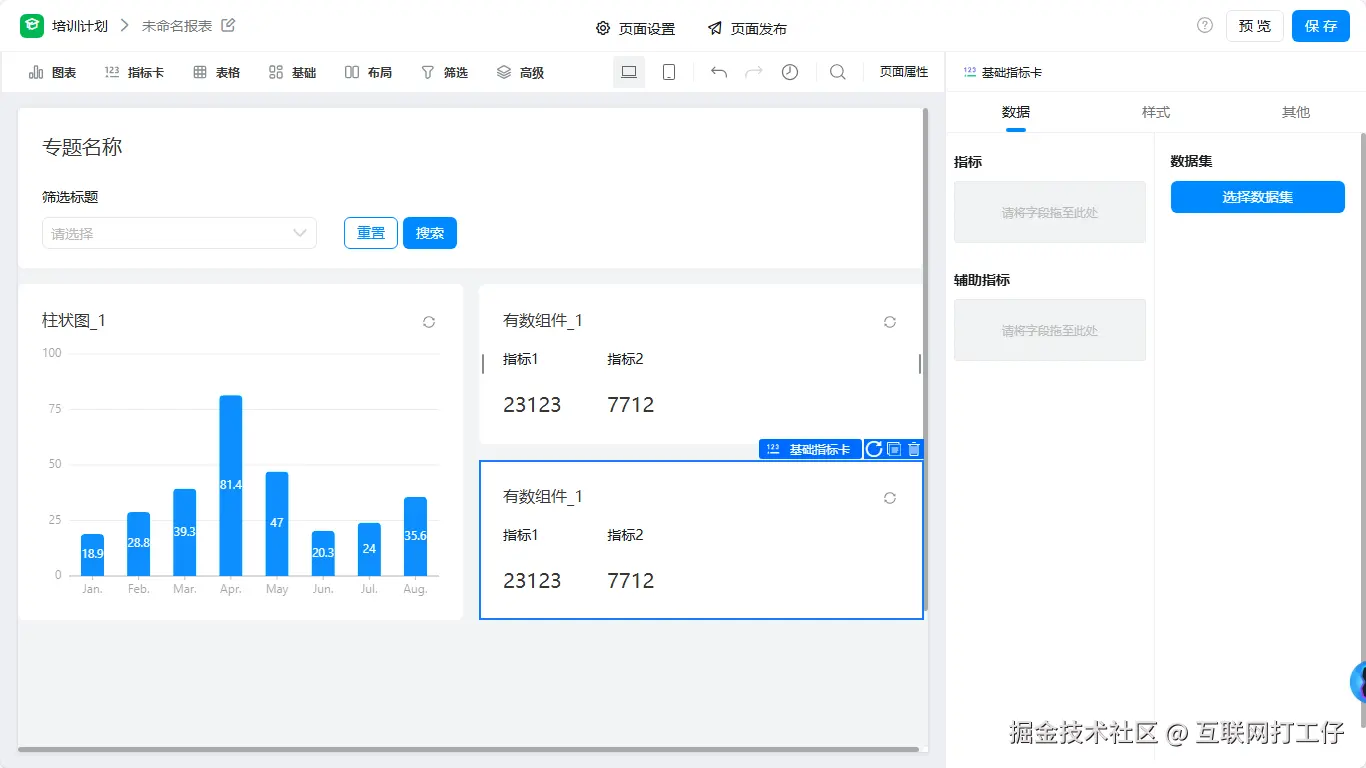Switch to mobile layout view

click(x=669, y=72)
